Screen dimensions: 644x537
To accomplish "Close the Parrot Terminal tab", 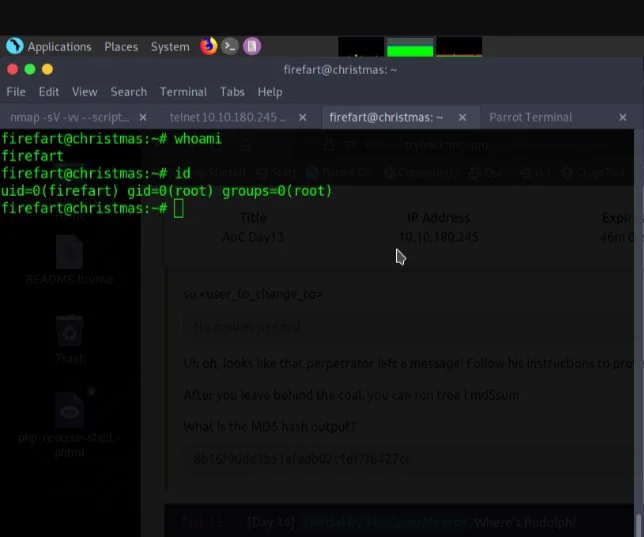I will [x=623, y=118].
